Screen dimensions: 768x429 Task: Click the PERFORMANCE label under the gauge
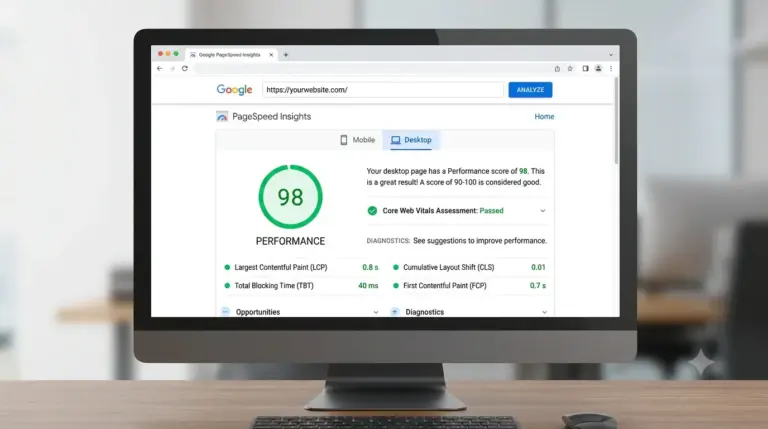point(290,241)
